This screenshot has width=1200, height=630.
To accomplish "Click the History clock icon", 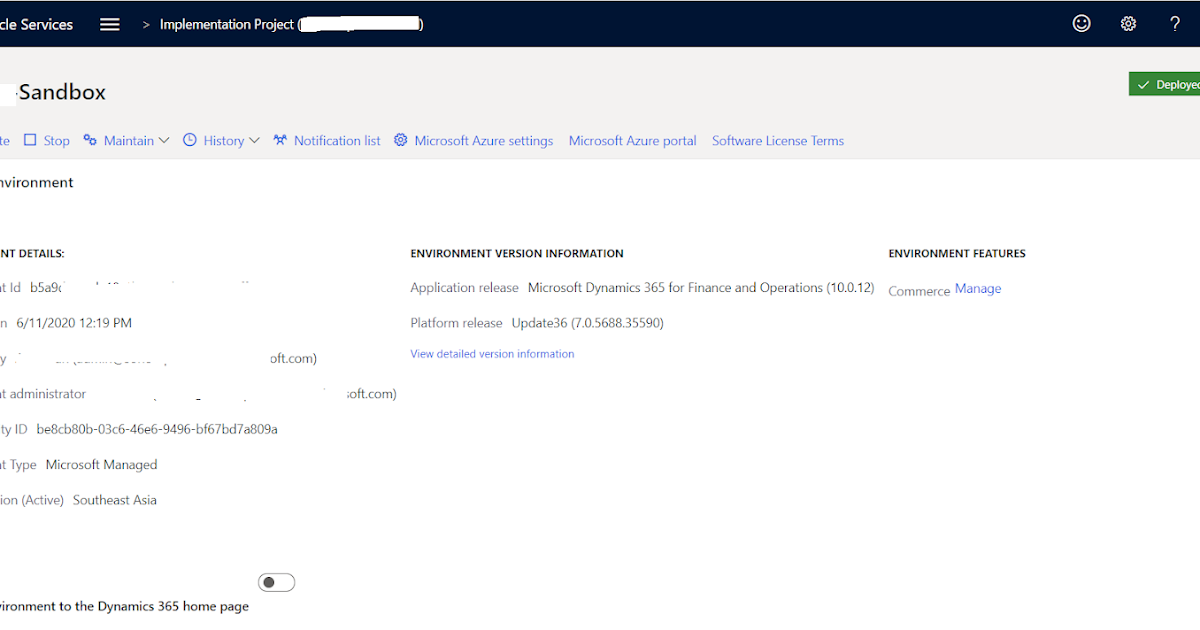I will (x=189, y=140).
